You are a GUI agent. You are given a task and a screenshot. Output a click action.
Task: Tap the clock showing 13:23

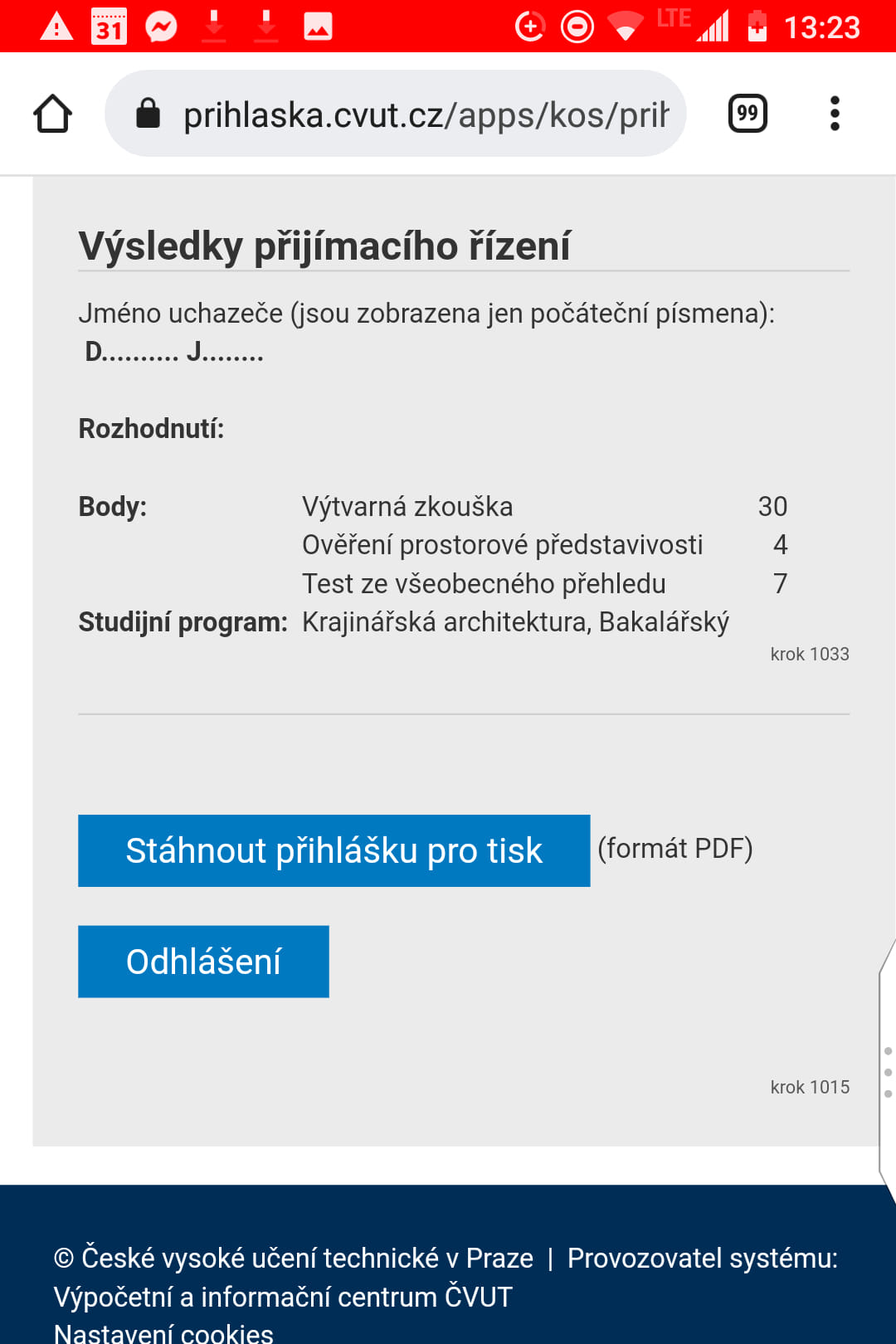pyautogui.click(x=821, y=27)
